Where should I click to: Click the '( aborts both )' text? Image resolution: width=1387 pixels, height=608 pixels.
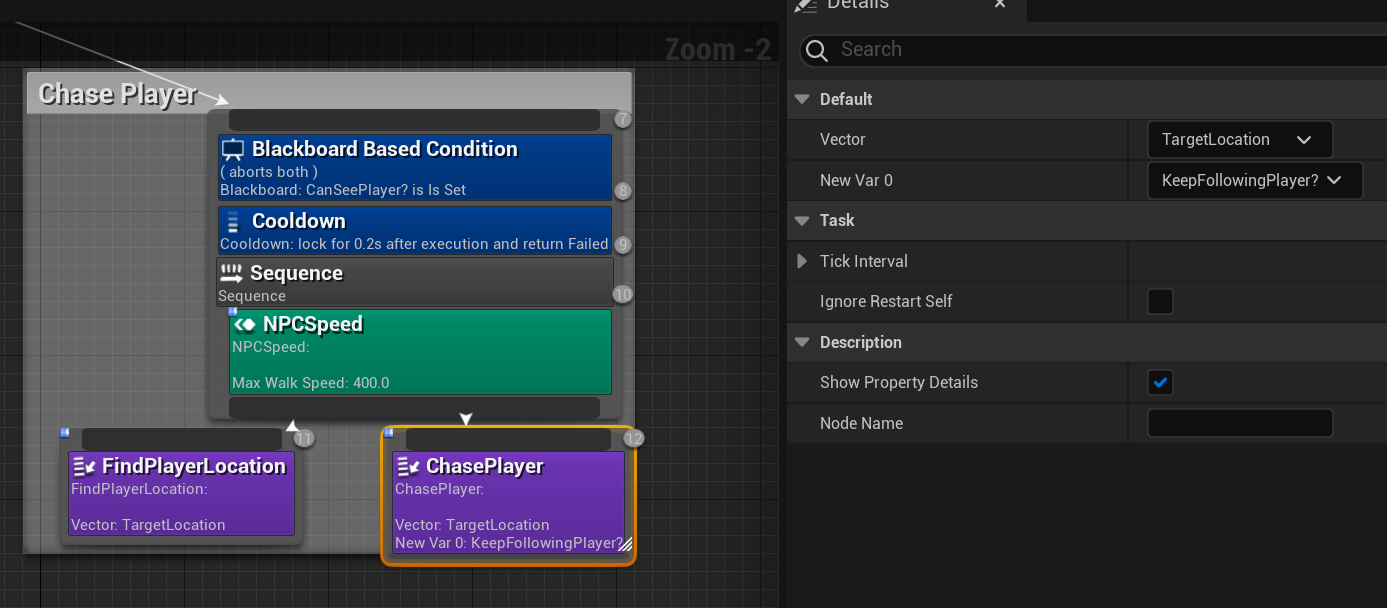coord(269,172)
